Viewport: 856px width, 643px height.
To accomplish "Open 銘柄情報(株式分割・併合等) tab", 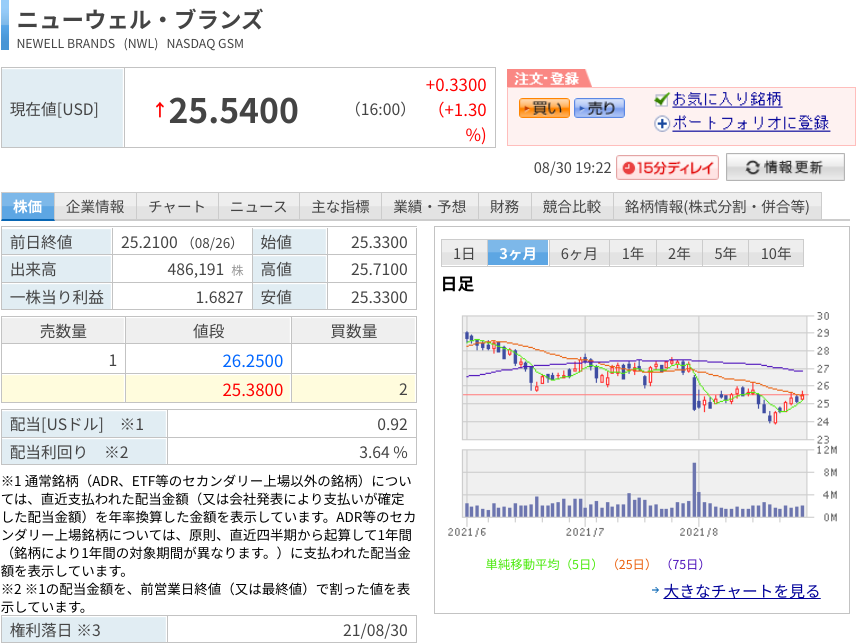I will 717,206.
